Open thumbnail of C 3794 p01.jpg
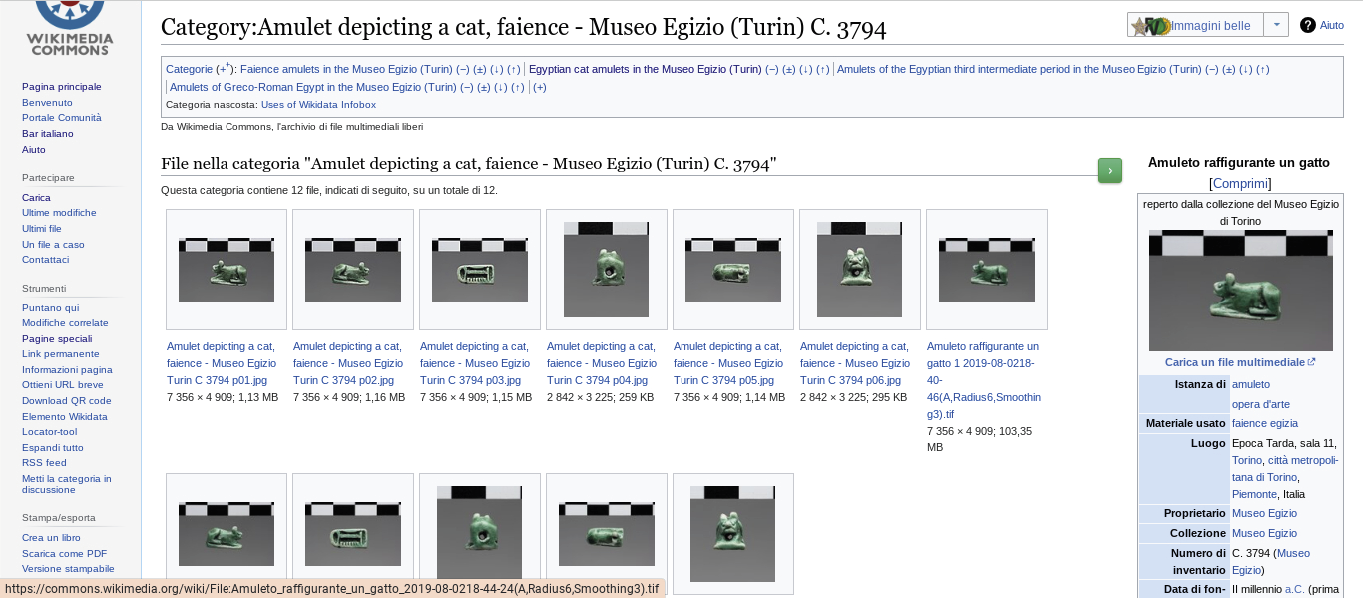The height and width of the screenshot is (598, 1363). click(226, 269)
